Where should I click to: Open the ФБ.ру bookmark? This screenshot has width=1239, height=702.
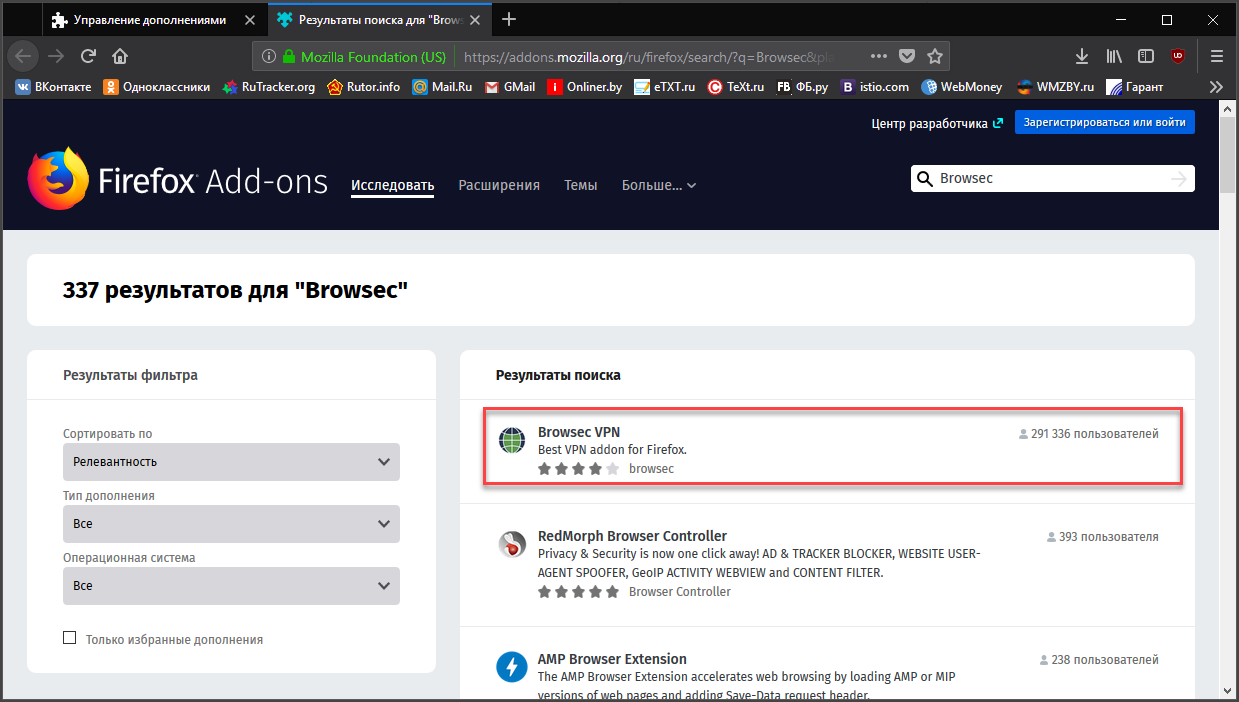coord(803,87)
